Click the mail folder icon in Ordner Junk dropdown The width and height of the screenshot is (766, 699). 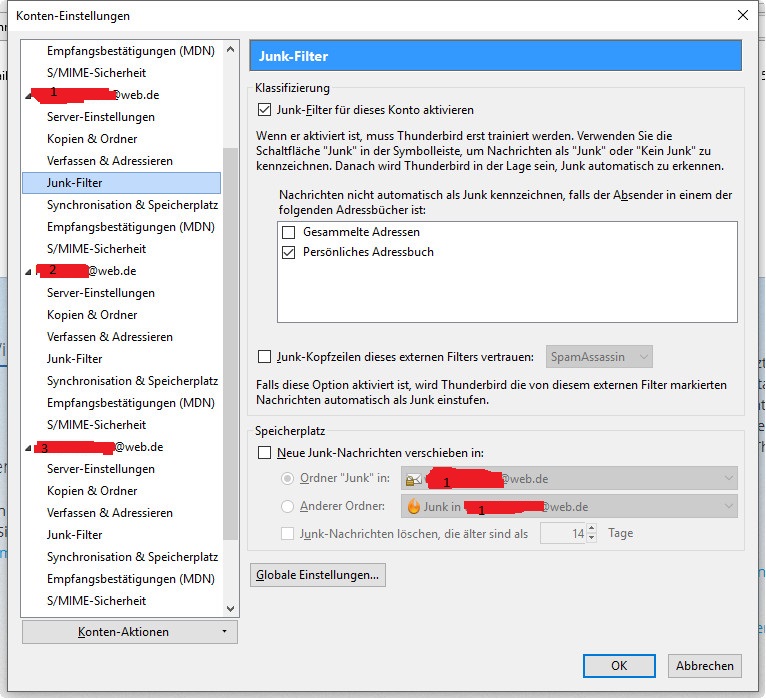click(x=414, y=479)
